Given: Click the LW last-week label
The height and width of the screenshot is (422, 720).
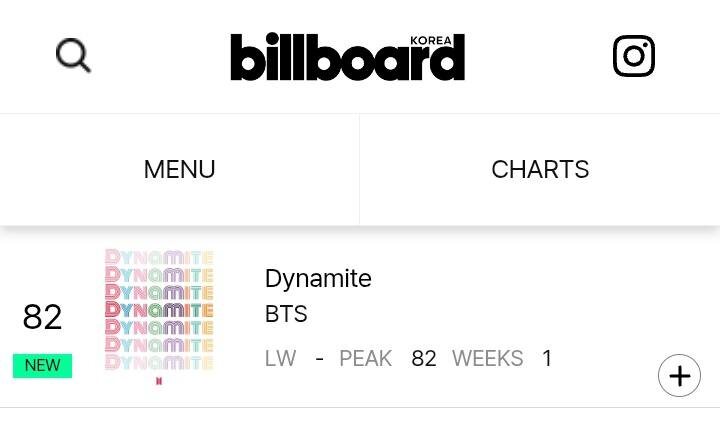Looking at the screenshot, I should point(281,358).
